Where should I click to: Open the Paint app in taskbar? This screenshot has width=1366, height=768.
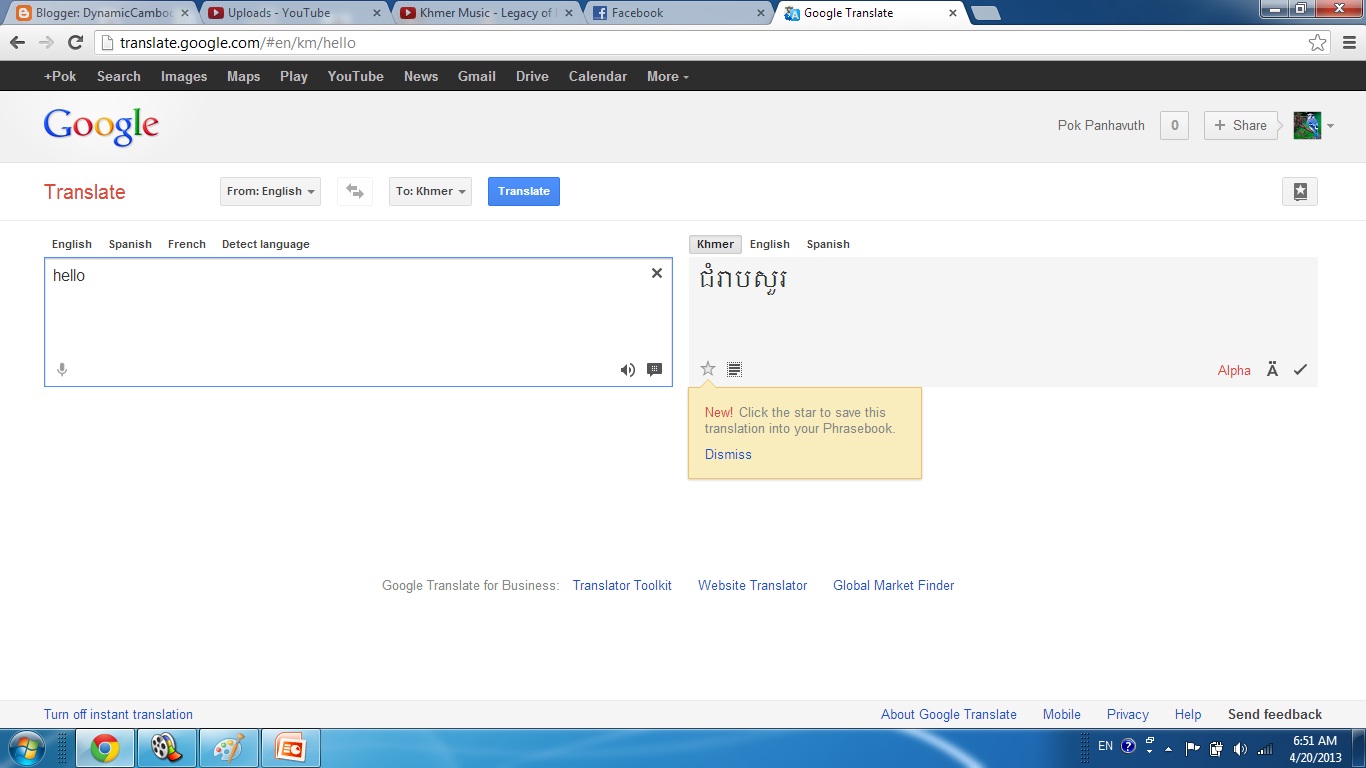(229, 748)
